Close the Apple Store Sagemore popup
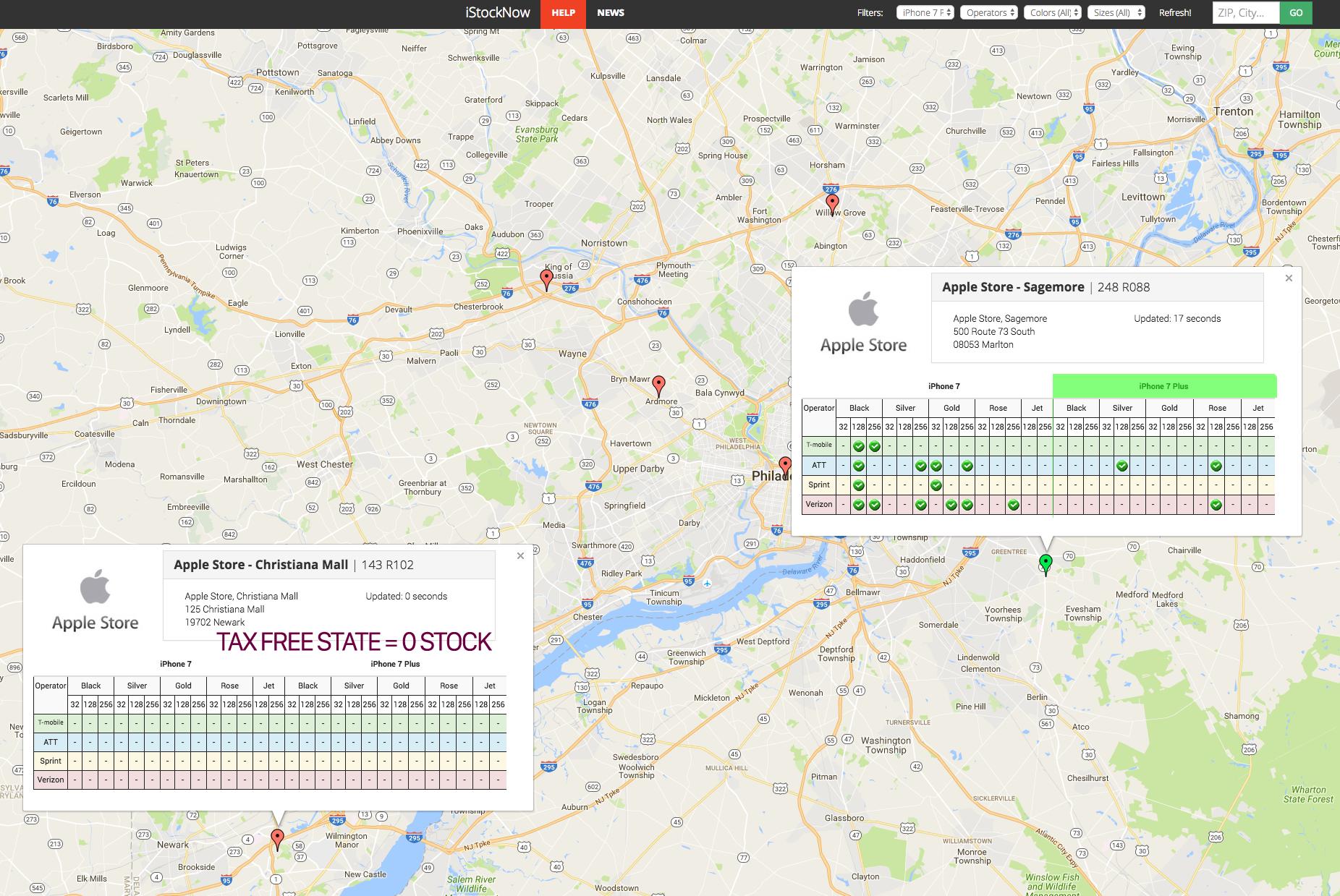This screenshot has width=1340, height=896. 1289,278
